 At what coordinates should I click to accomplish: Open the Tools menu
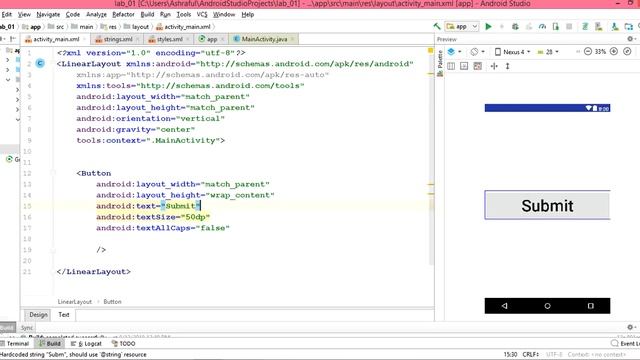(x=184, y=14)
